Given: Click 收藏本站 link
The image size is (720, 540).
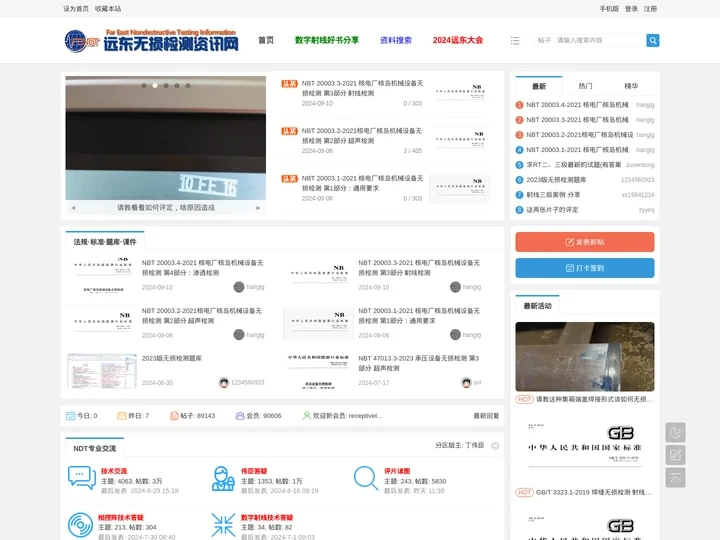Looking at the screenshot, I should (x=108, y=9).
